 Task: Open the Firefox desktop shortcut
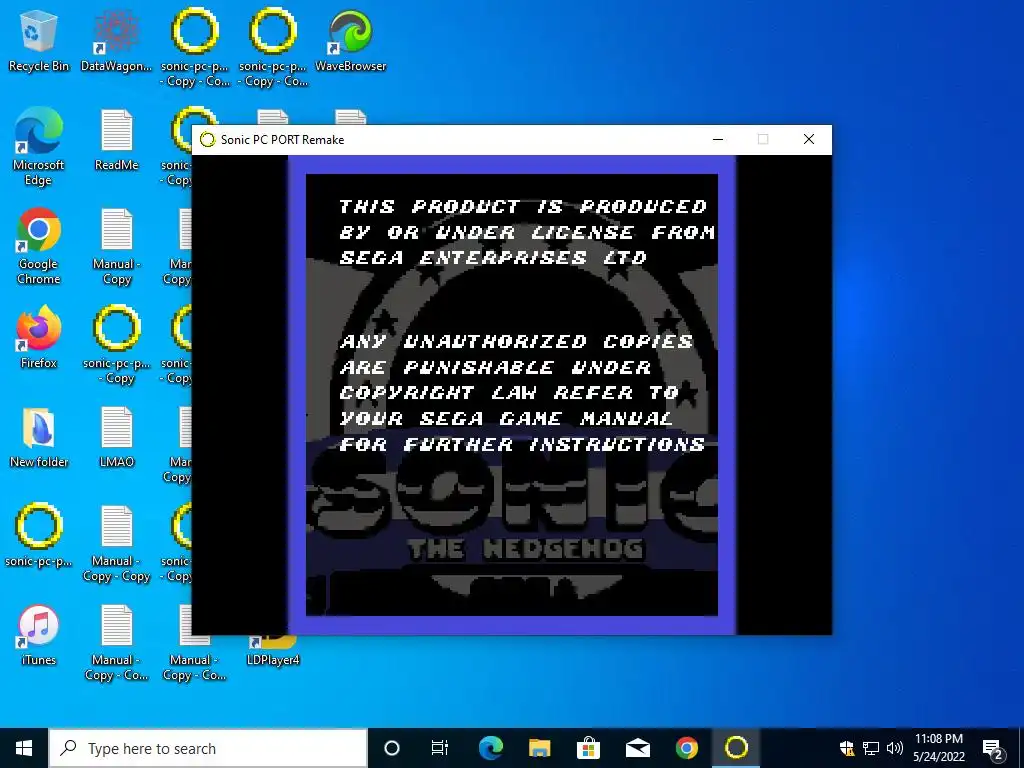[39, 337]
